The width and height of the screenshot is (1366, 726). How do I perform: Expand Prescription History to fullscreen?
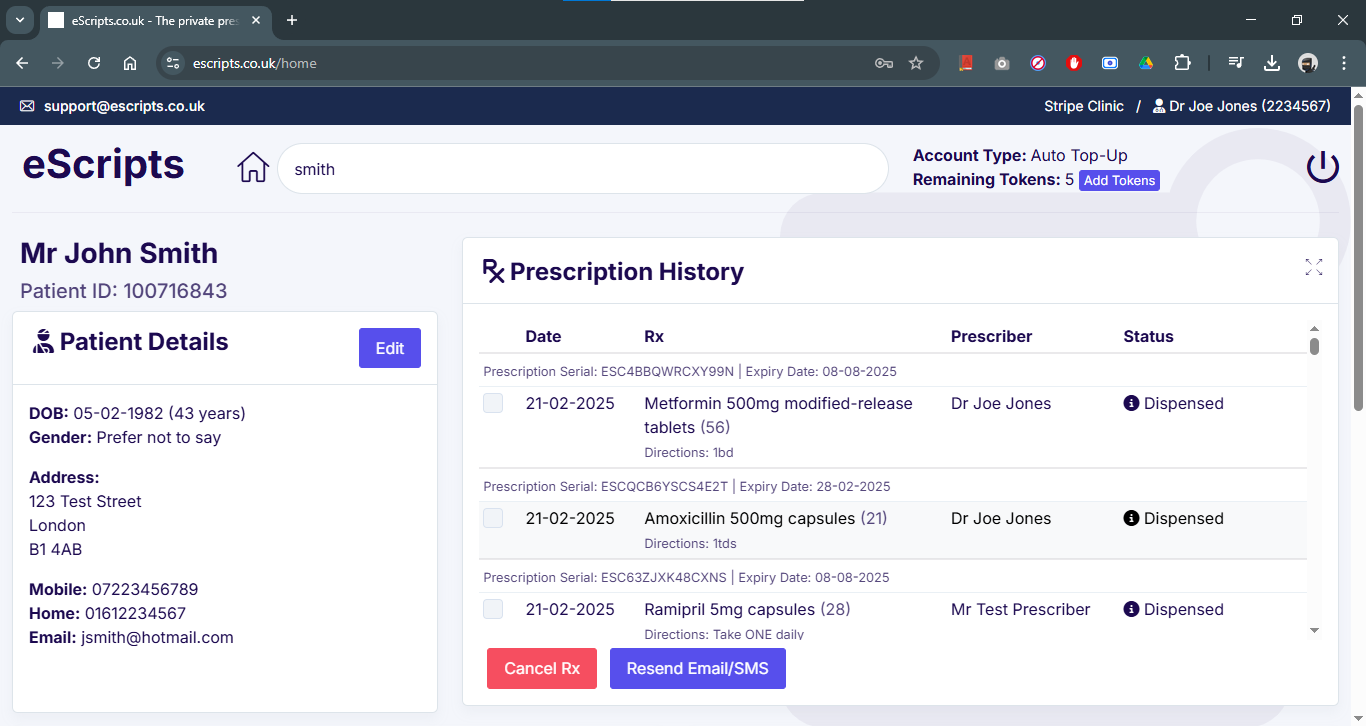point(1313,267)
